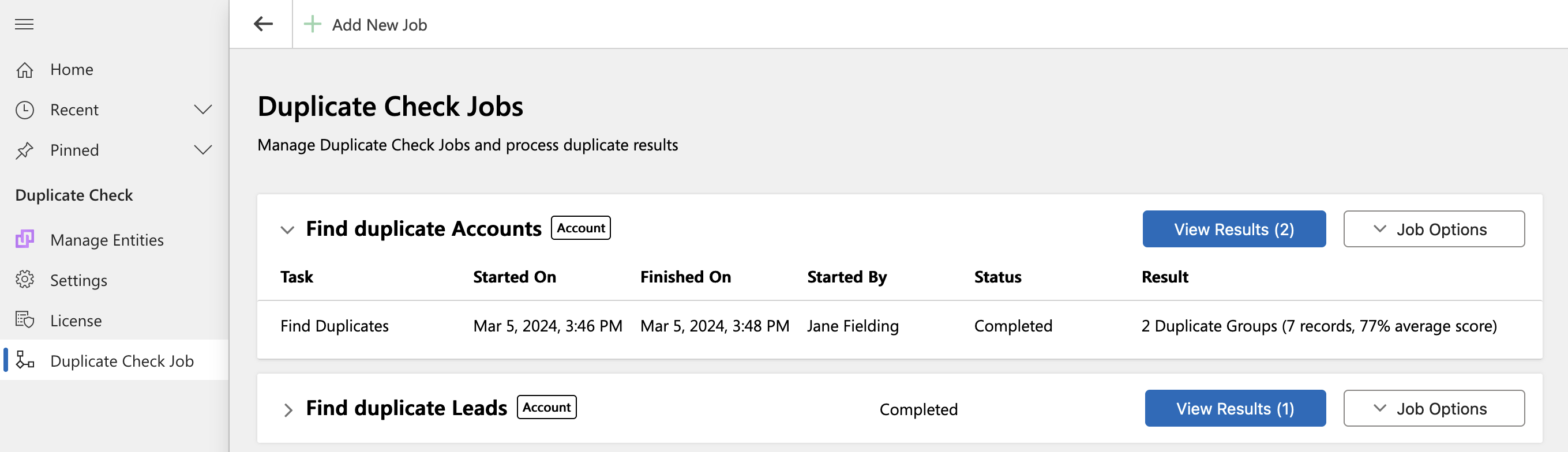Image resolution: width=1568 pixels, height=452 pixels.
Task: Click the Home house icon
Action: pos(24,70)
